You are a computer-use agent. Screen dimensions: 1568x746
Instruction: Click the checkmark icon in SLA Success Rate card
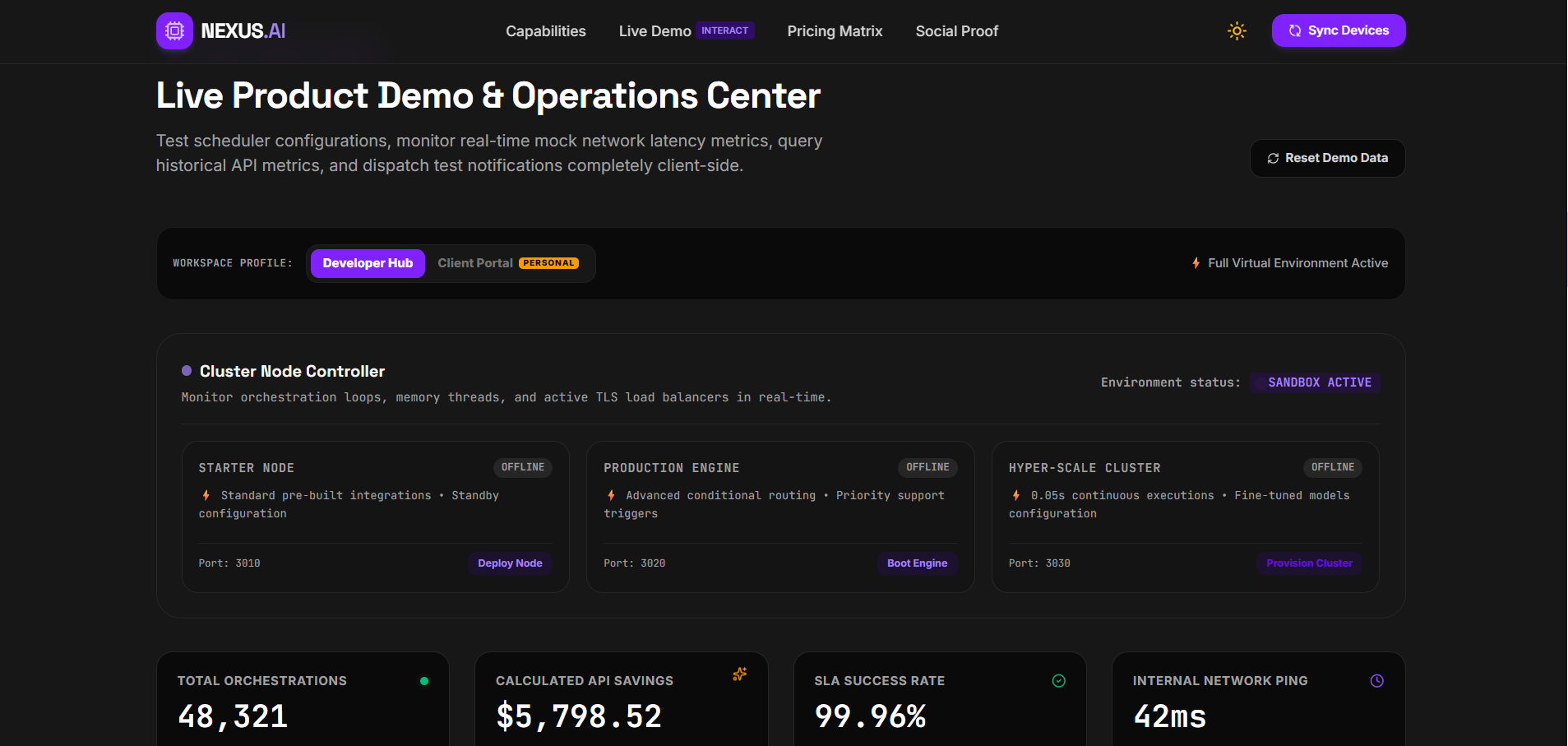click(x=1058, y=681)
